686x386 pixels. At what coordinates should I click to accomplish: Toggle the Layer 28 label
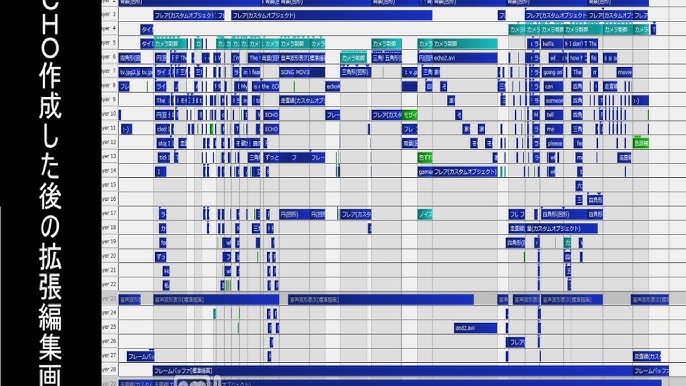pyautogui.click(x=109, y=370)
